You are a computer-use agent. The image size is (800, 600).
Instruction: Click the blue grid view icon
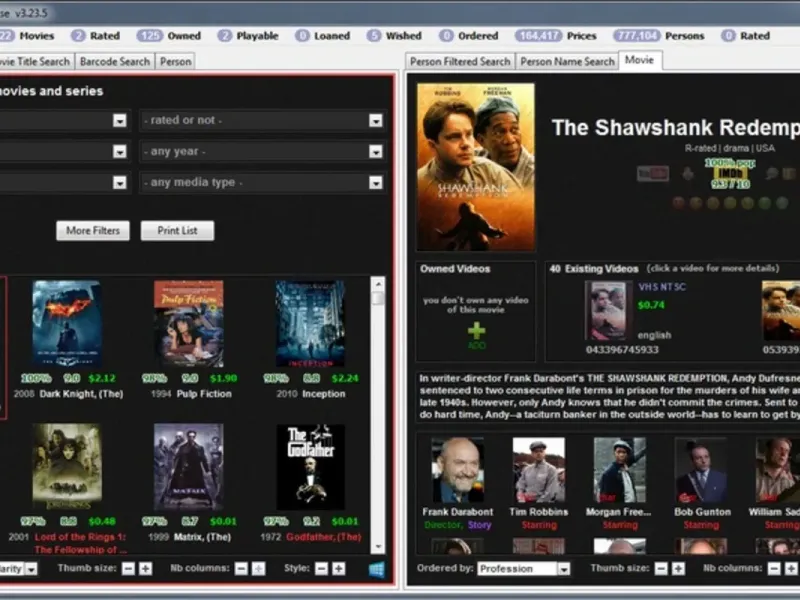[377, 569]
